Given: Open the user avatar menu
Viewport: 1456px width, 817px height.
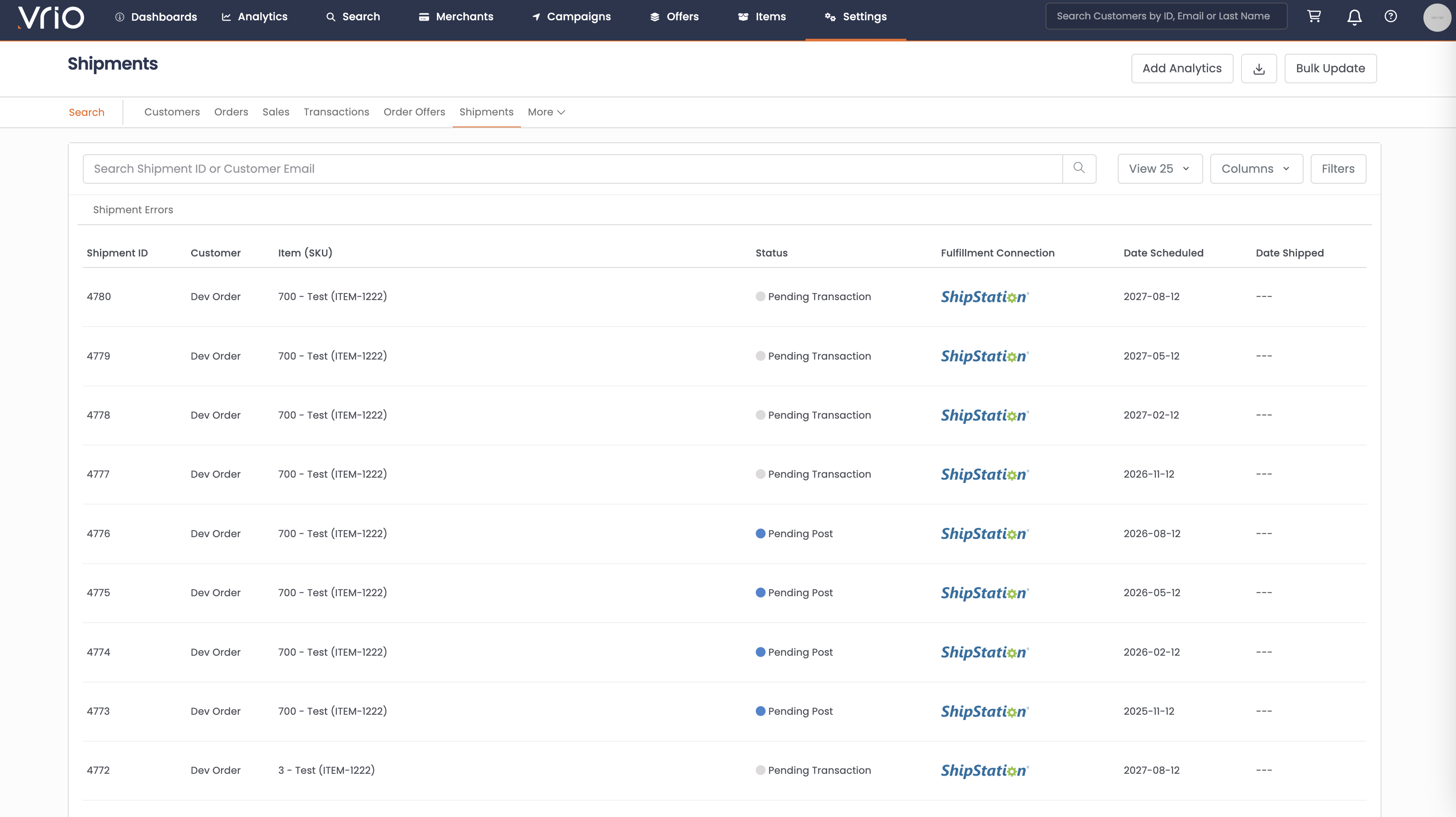Looking at the screenshot, I should coord(1436,17).
